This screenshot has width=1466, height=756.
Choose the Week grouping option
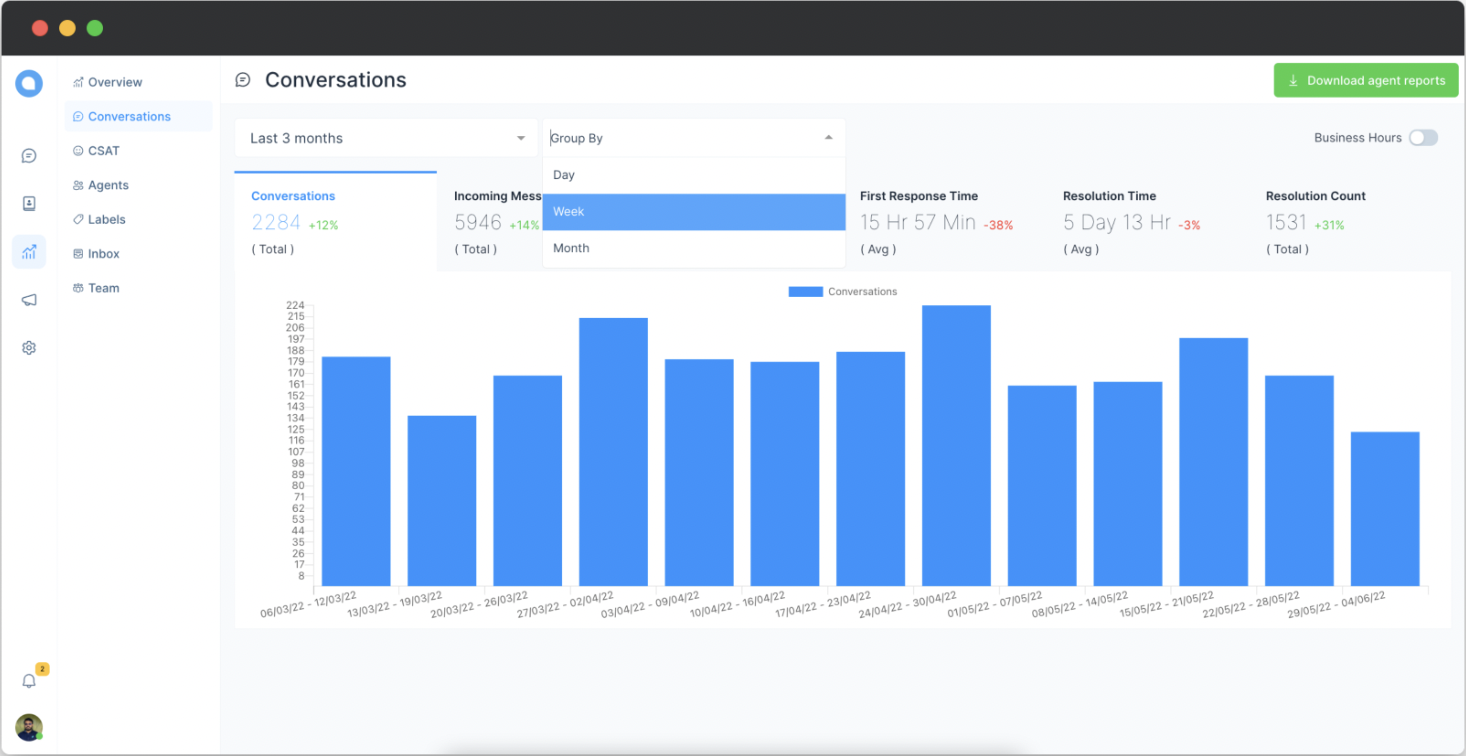(694, 212)
